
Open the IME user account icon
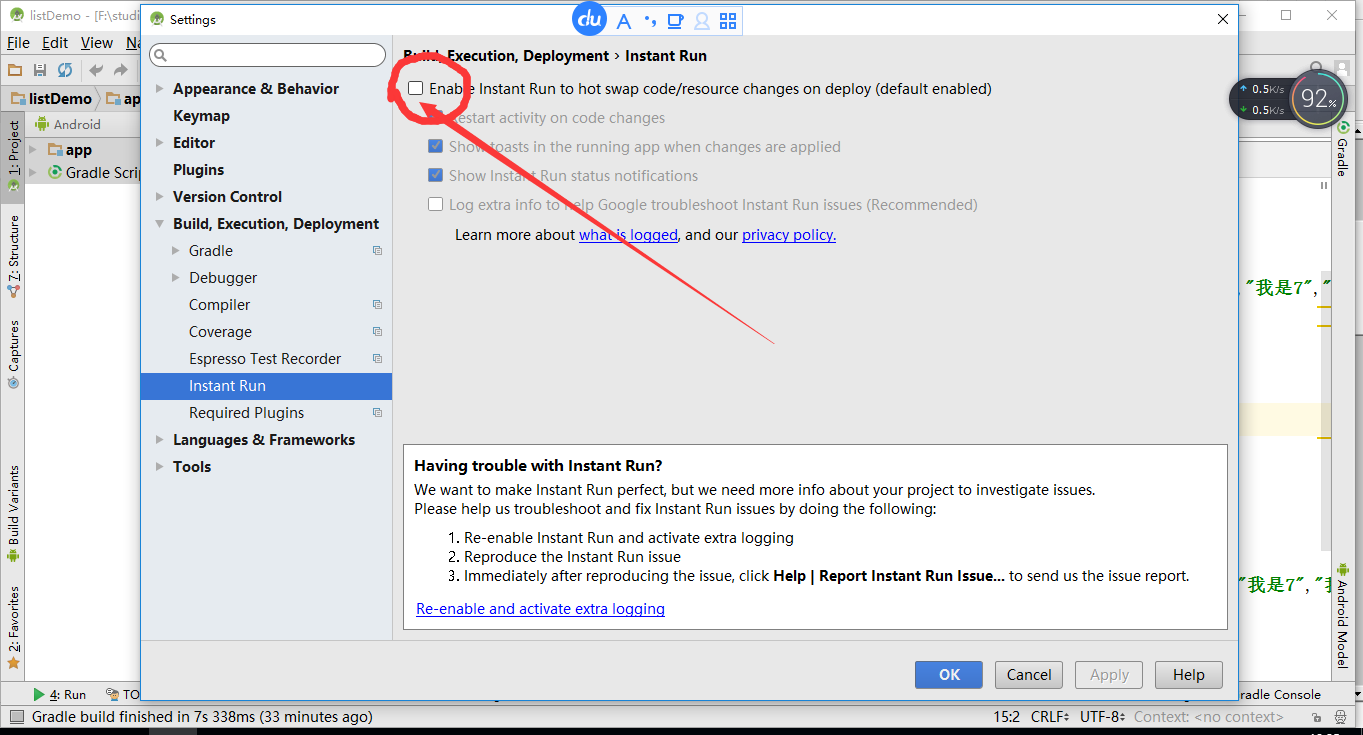pos(702,21)
